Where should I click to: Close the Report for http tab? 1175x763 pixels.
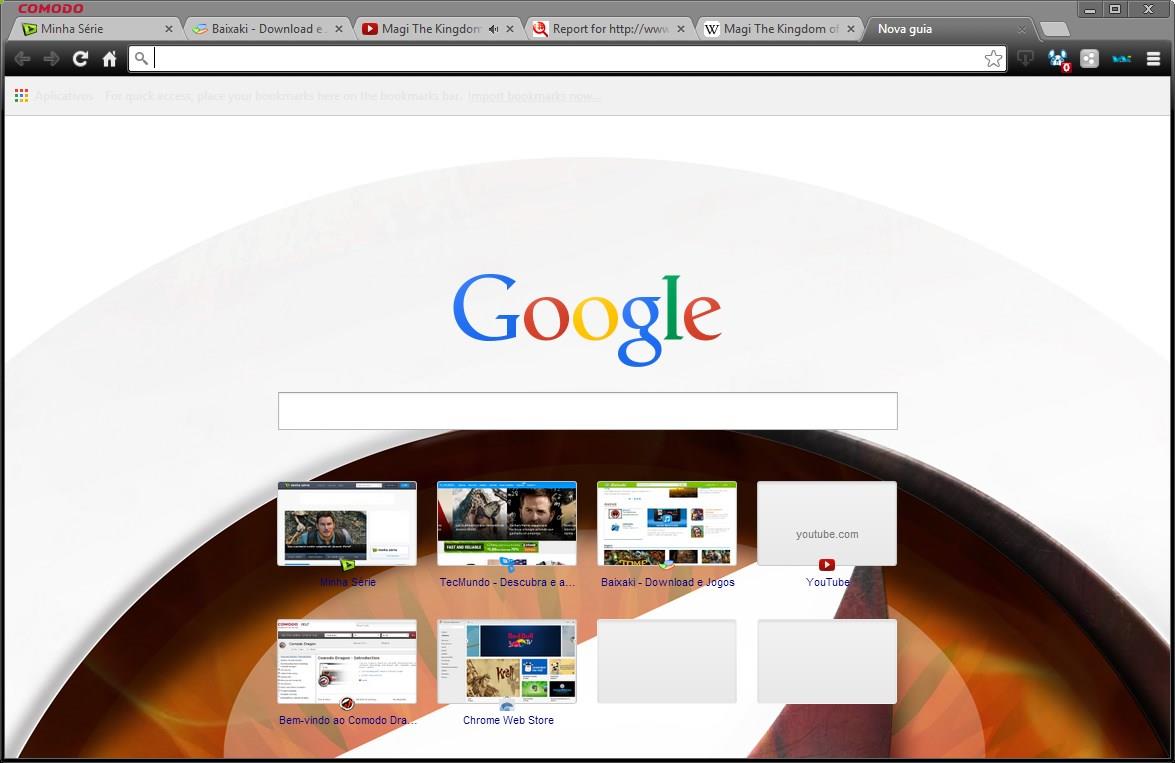pyautogui.click(x=680, y=29)
